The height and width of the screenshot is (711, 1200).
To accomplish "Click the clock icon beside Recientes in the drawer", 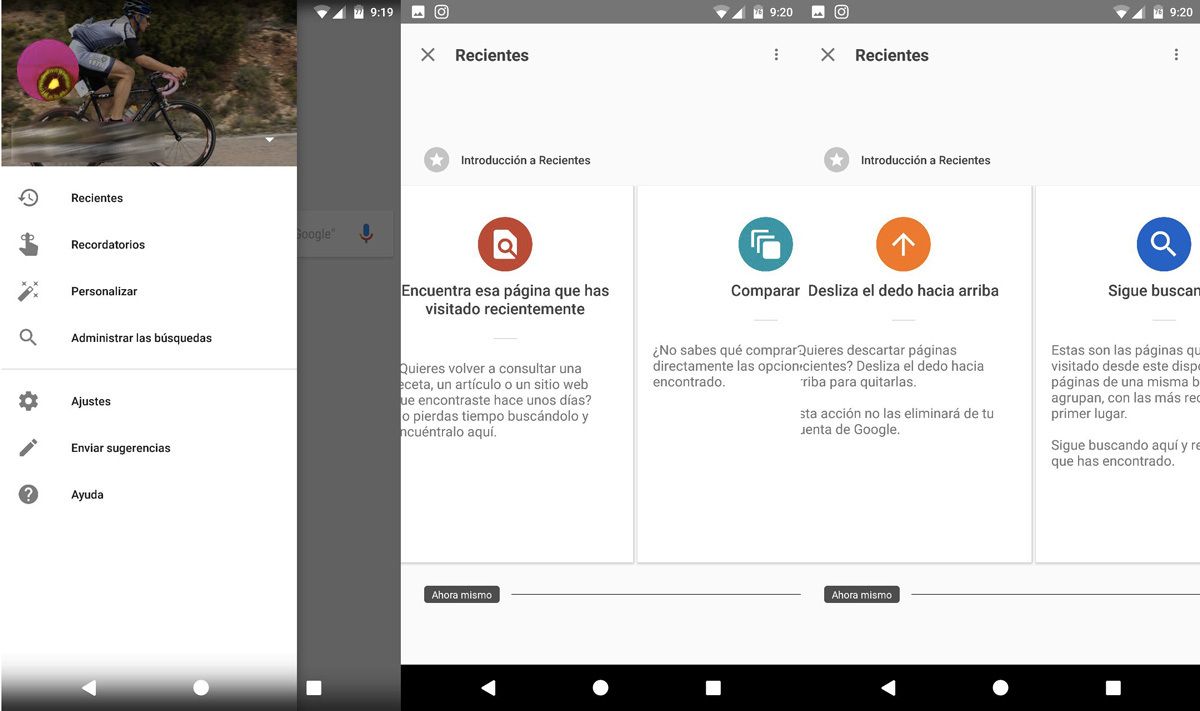I will tap(28, 198).
